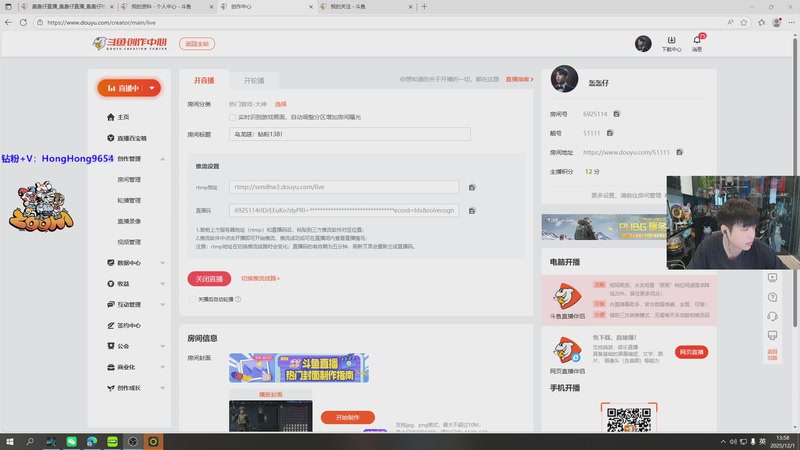Viewport: 800px width, 450px height.
Task: Click 选择 to choose room category
Action: point(281,104)
